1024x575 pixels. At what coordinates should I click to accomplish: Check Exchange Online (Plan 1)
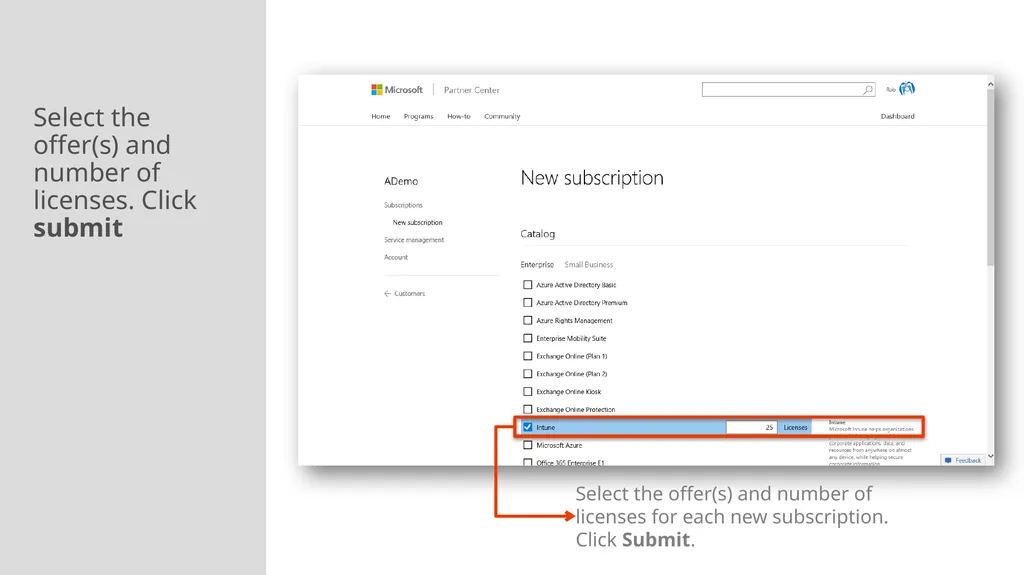(x=528, y=356)
